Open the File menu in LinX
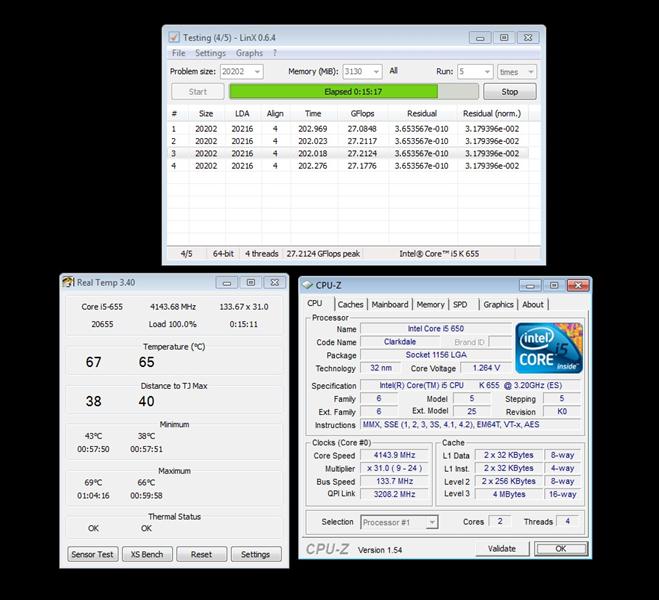Screen dimensions: 659x600 point(178,53)
